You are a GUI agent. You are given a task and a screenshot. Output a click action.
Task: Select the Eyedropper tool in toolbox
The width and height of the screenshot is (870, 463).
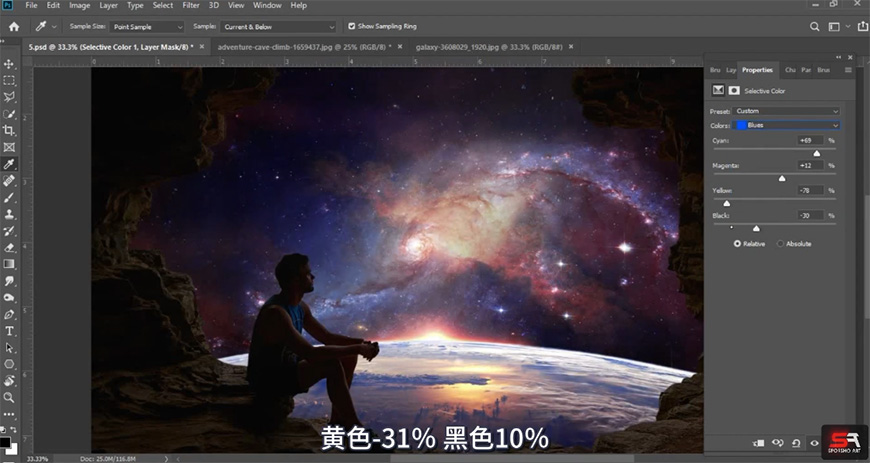pos(9,164)
